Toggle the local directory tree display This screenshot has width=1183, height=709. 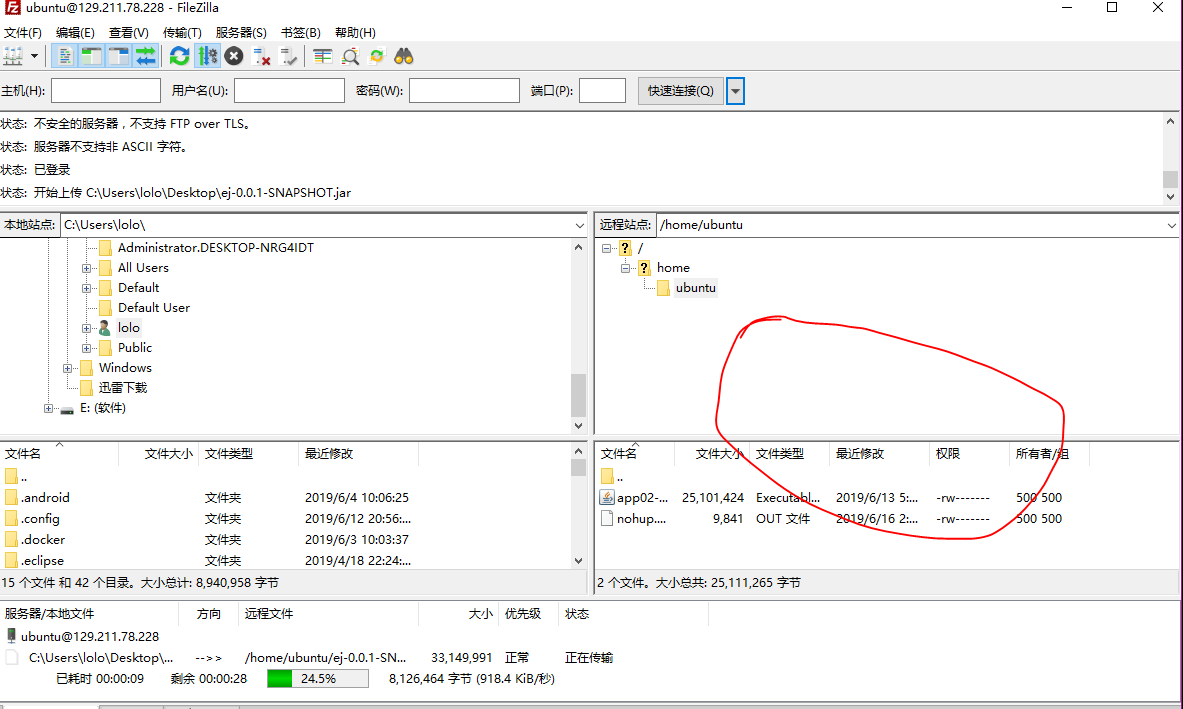click(92, 56)
